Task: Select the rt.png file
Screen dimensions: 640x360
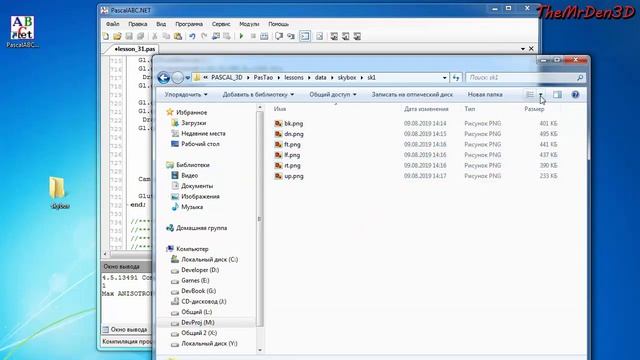Action: pyautogui.click(x=288, y=166)
